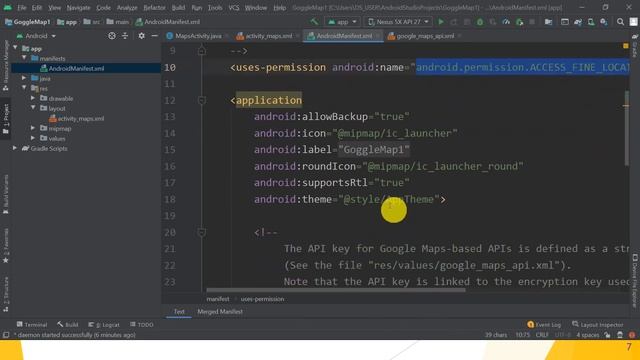Image resolution: width=640 pixels, height=360 pixels.
Task: Click Scroll from Source target icon
Action: pos(111,36)
